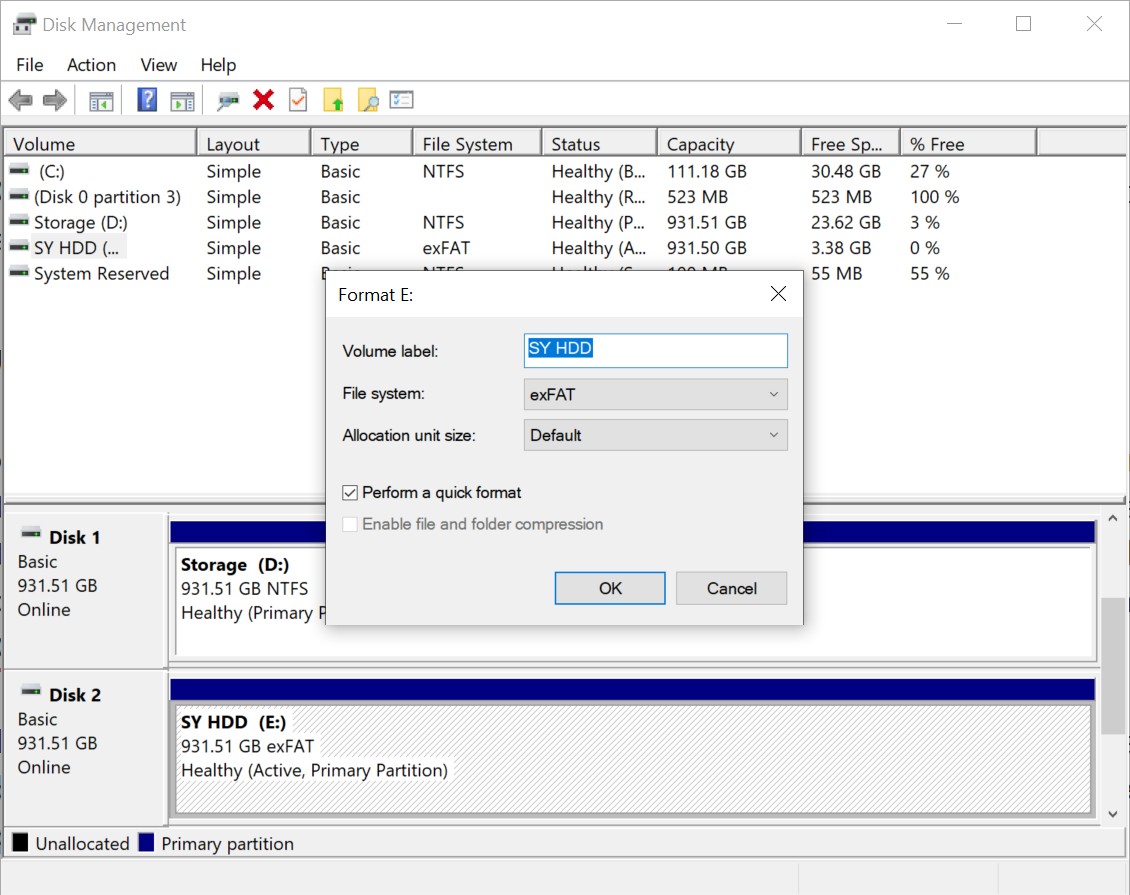The height and width of the screenshot is (895, 1130).
Task: Open the Action menu
Action: click(91, 65)
